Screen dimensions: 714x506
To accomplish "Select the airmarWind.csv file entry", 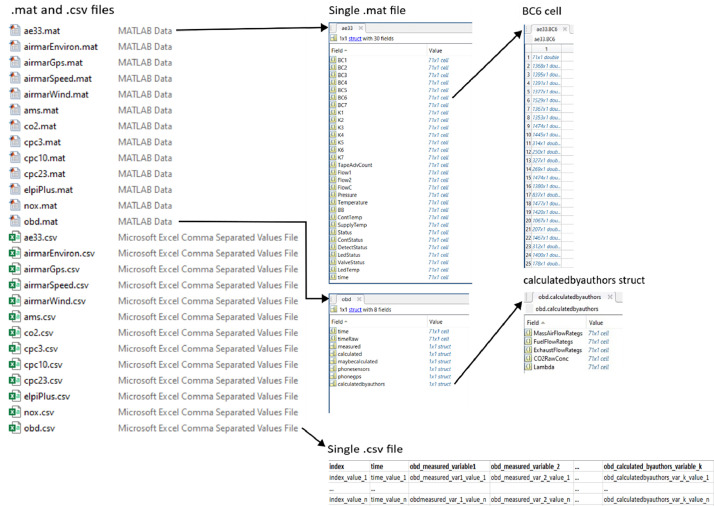I will [x=154, y=301].
